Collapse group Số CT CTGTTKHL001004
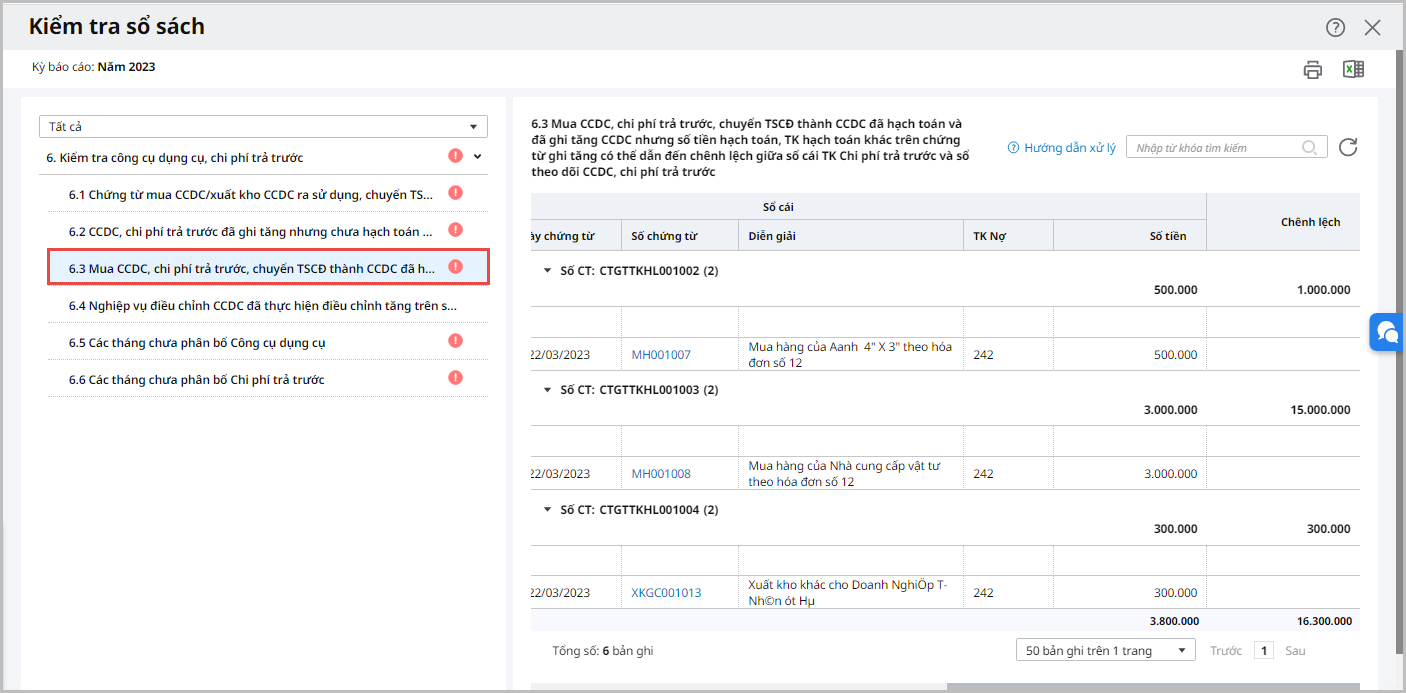1406x693 pixels. [x=547, y=509]
